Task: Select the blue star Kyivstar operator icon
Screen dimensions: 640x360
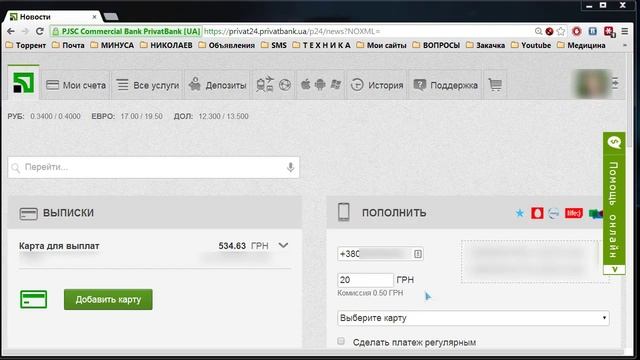Action: 520,213
